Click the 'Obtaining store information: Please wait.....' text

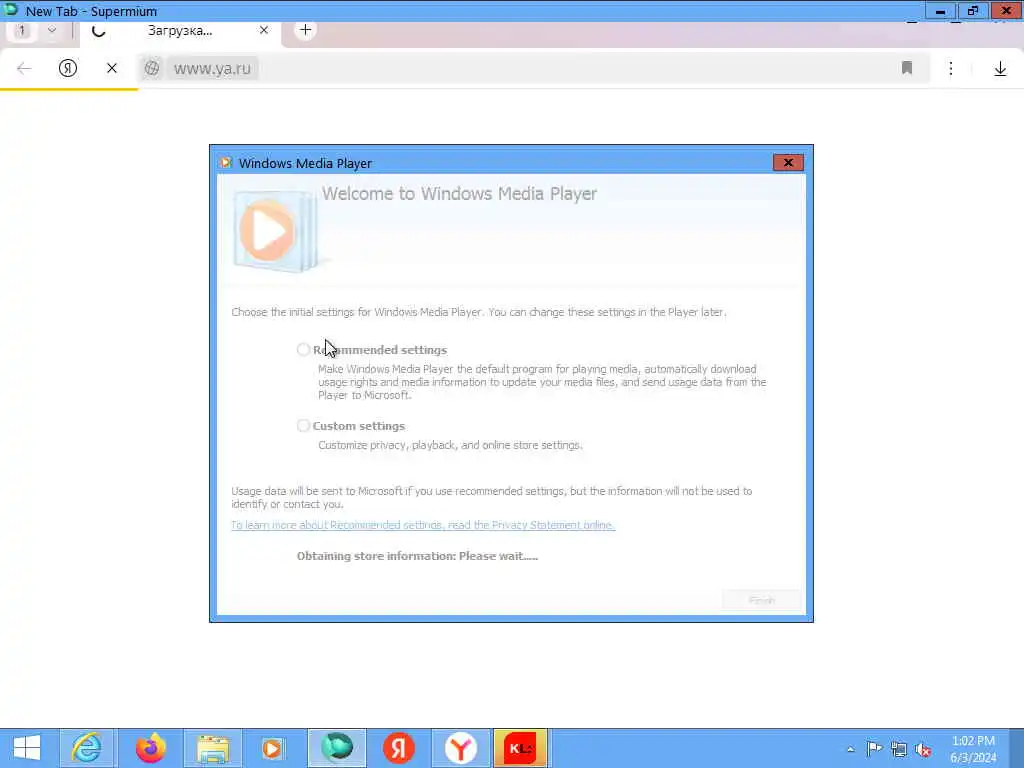417,556
